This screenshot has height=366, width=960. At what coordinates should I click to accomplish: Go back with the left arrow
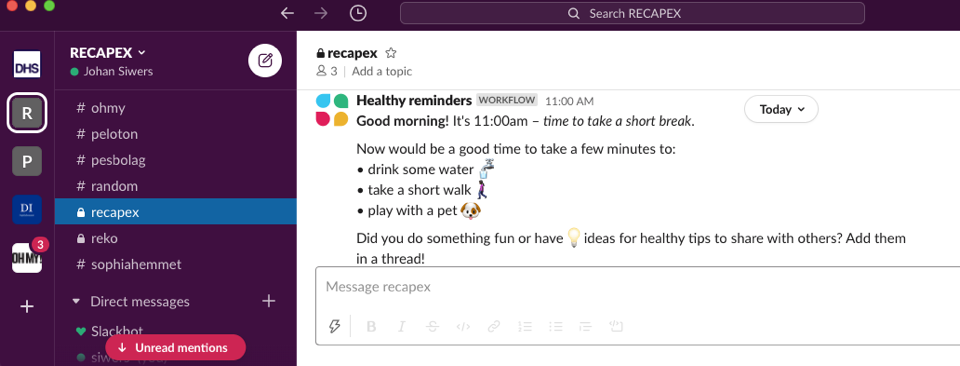(x=287, y=13)
